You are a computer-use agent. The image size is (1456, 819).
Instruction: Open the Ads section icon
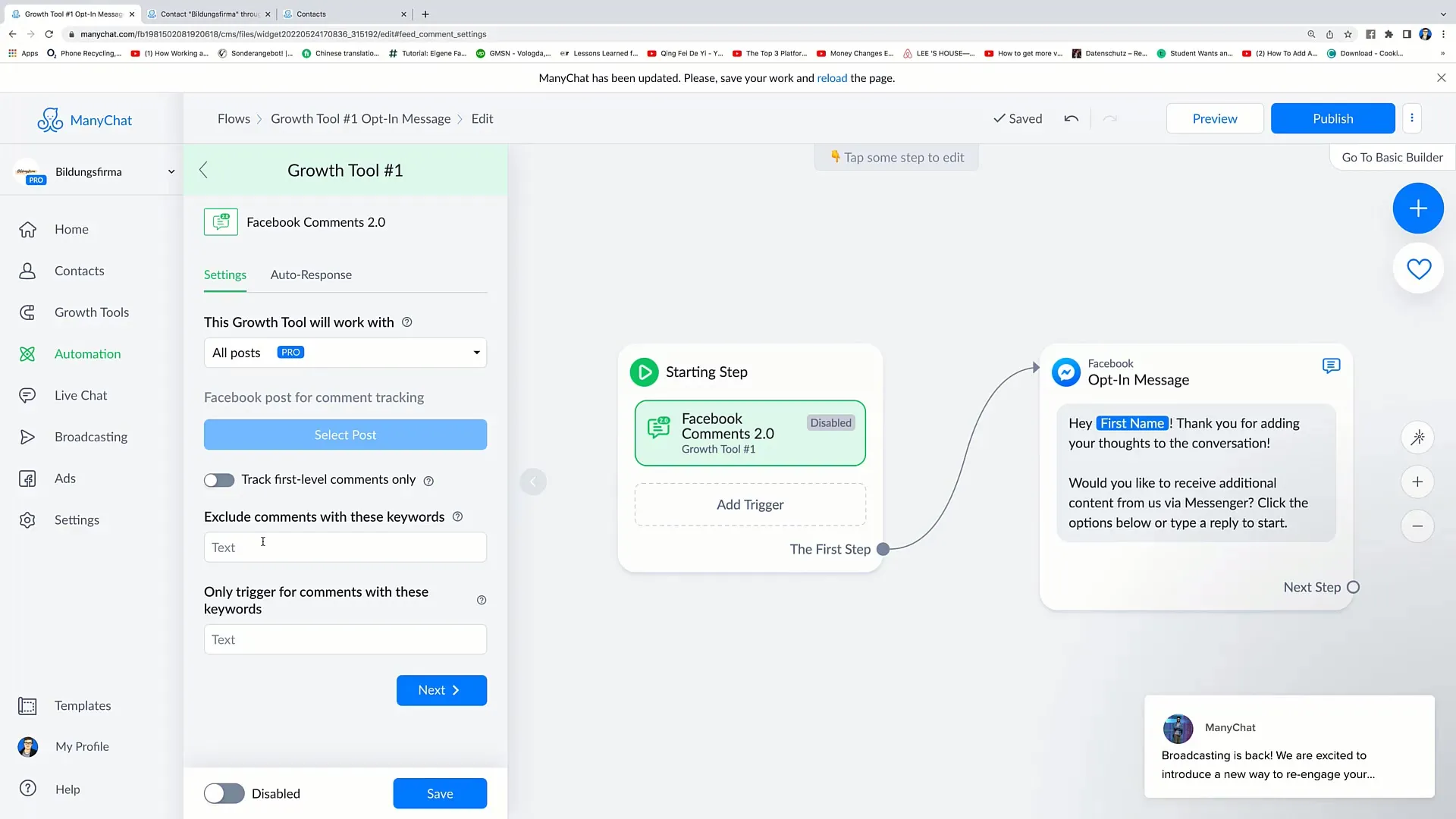tap(27, 478)
